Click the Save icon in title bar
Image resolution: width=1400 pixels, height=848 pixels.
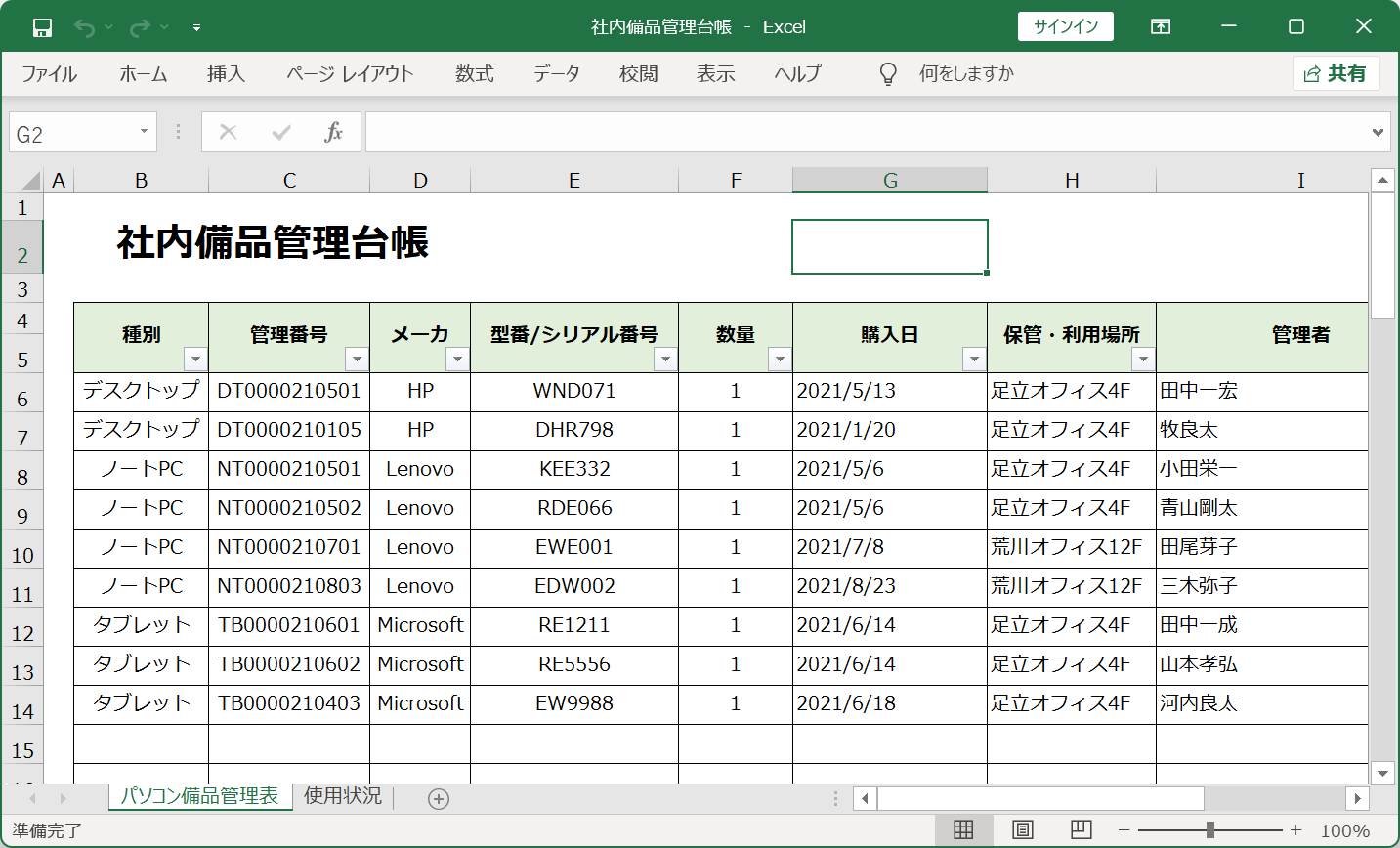(x=42, y=27)
